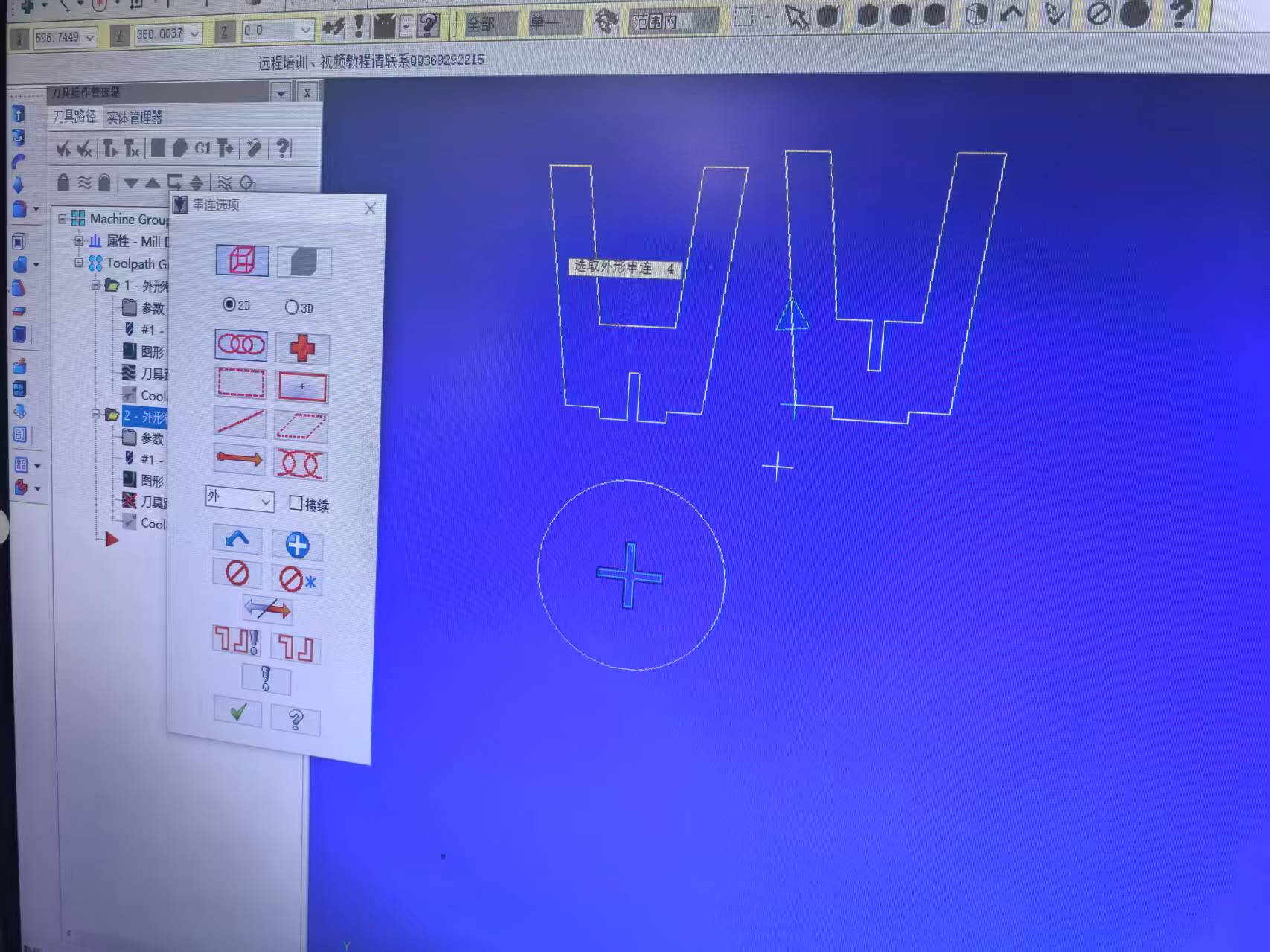This screenshot has height=952, width=1270.
Task: Click the FastPoint plus-lightning icon
Action: 333,28
